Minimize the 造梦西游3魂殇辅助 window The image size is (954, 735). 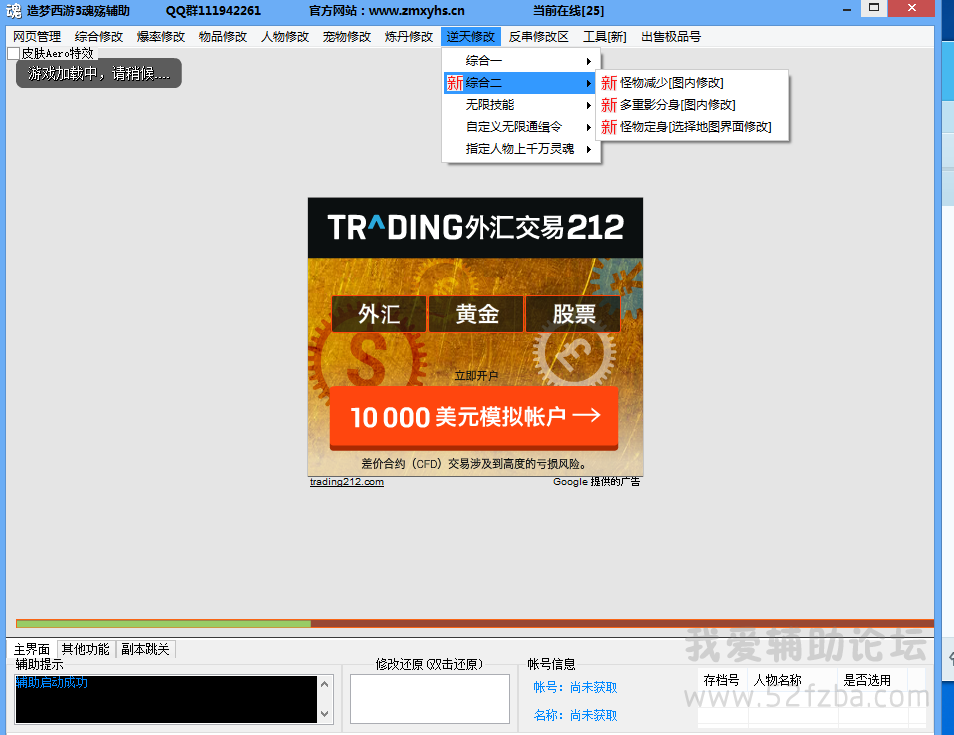pyautogui.click(x=846, y=9)
